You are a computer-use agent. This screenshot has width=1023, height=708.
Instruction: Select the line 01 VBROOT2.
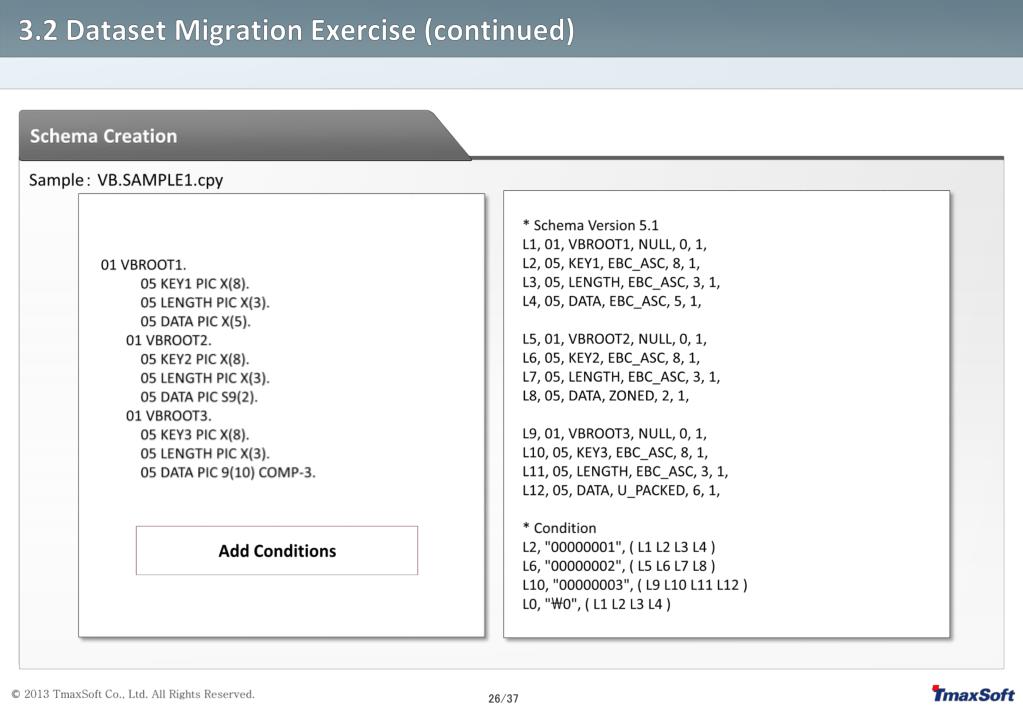click(168, 341)
